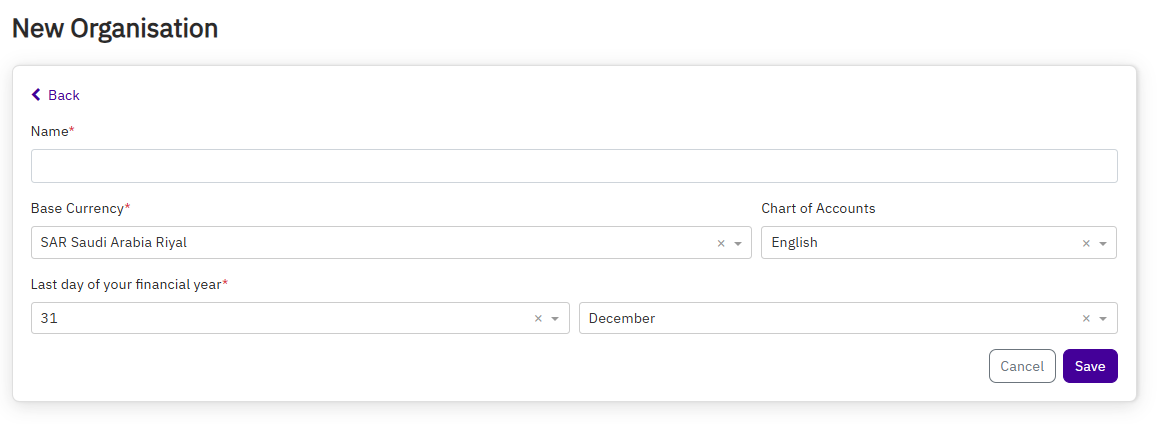This screenshot has height=424, width=1162.
Task: Clear the December month selection
Action: pyautogui.click(x=1086, y=319)
